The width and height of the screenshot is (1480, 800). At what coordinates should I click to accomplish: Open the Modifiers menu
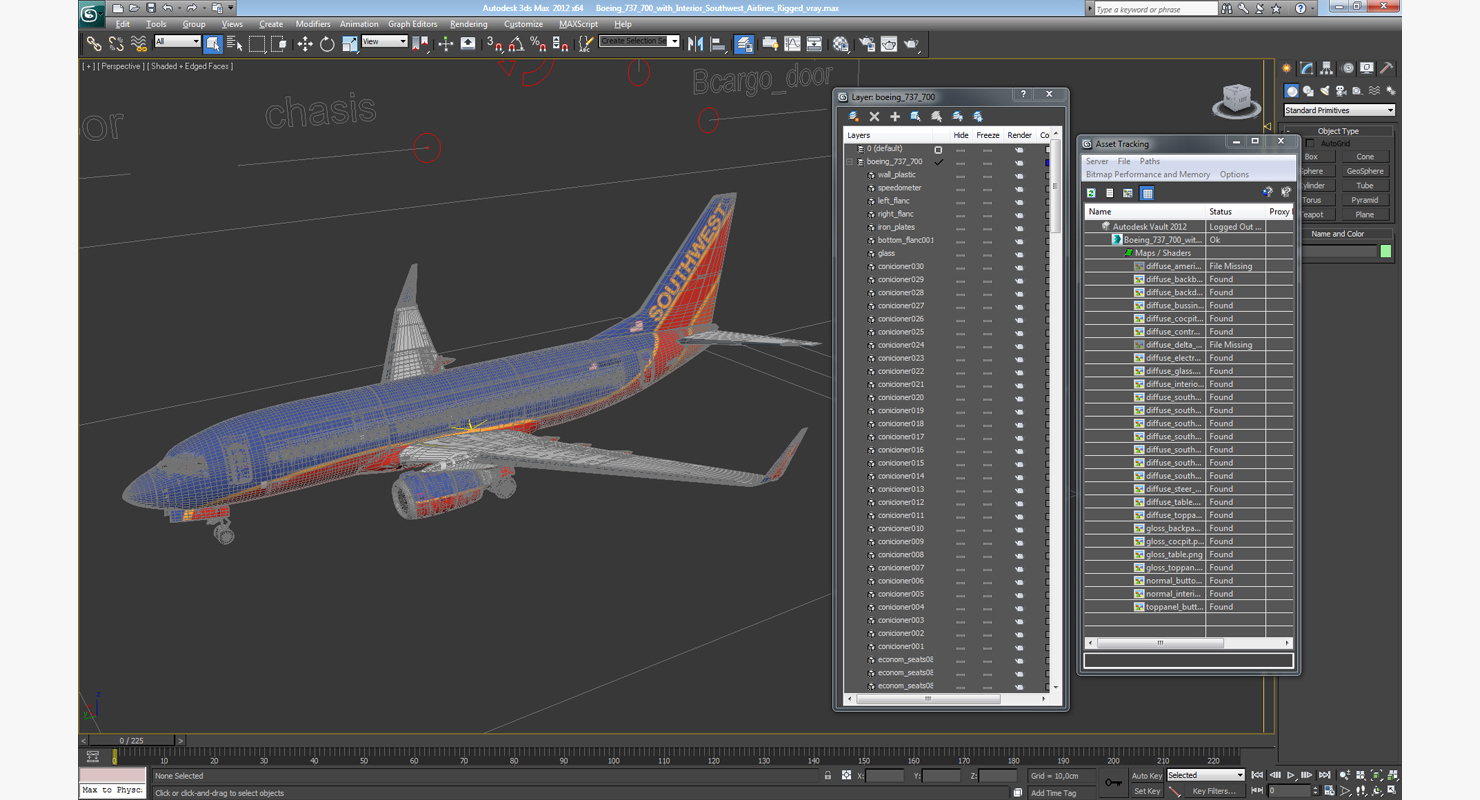pyautogui.click(x=313, y=24)
